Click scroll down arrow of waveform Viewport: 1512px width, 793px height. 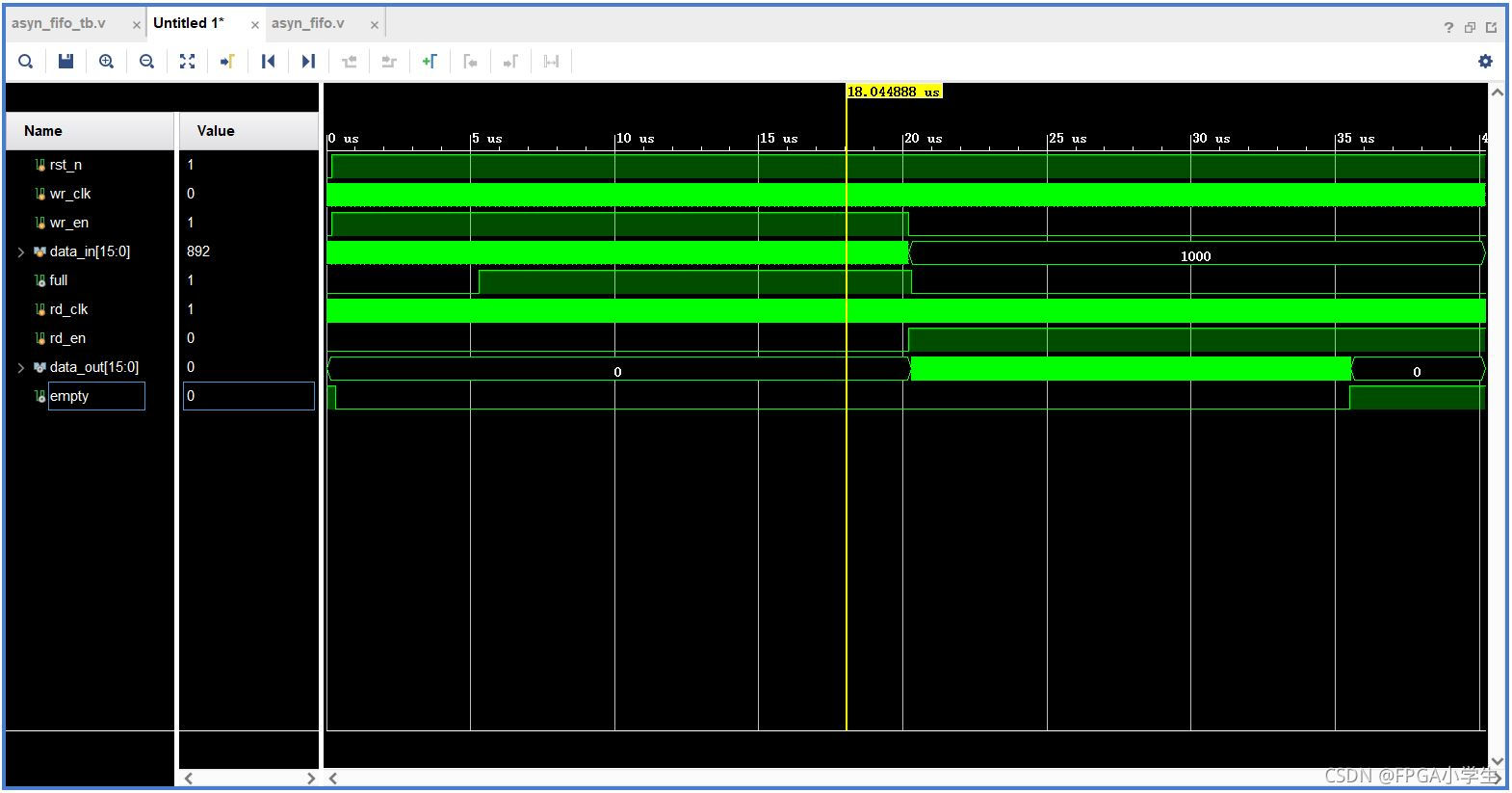click(1498, 761)
